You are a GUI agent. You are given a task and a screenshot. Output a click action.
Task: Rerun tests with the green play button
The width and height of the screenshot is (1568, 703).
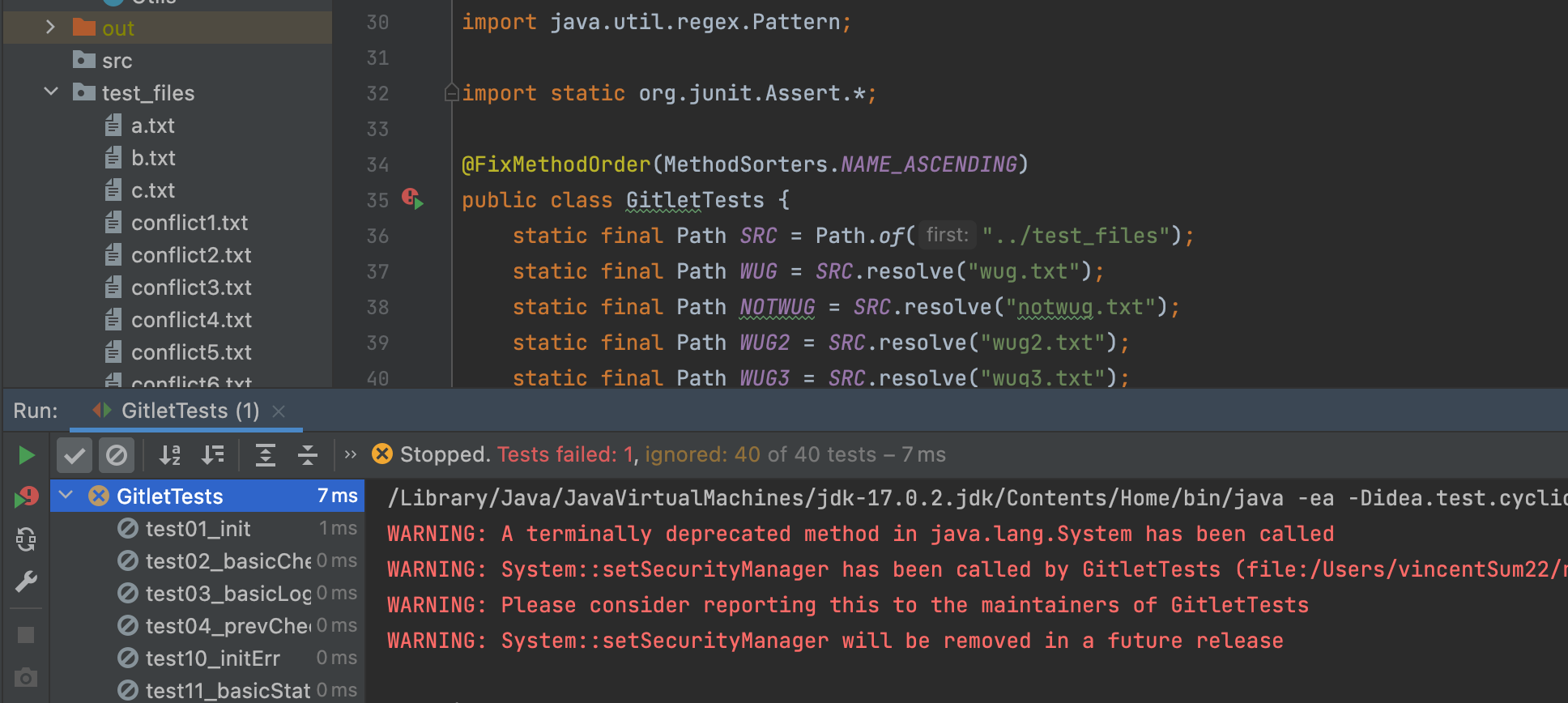[26, 455]
